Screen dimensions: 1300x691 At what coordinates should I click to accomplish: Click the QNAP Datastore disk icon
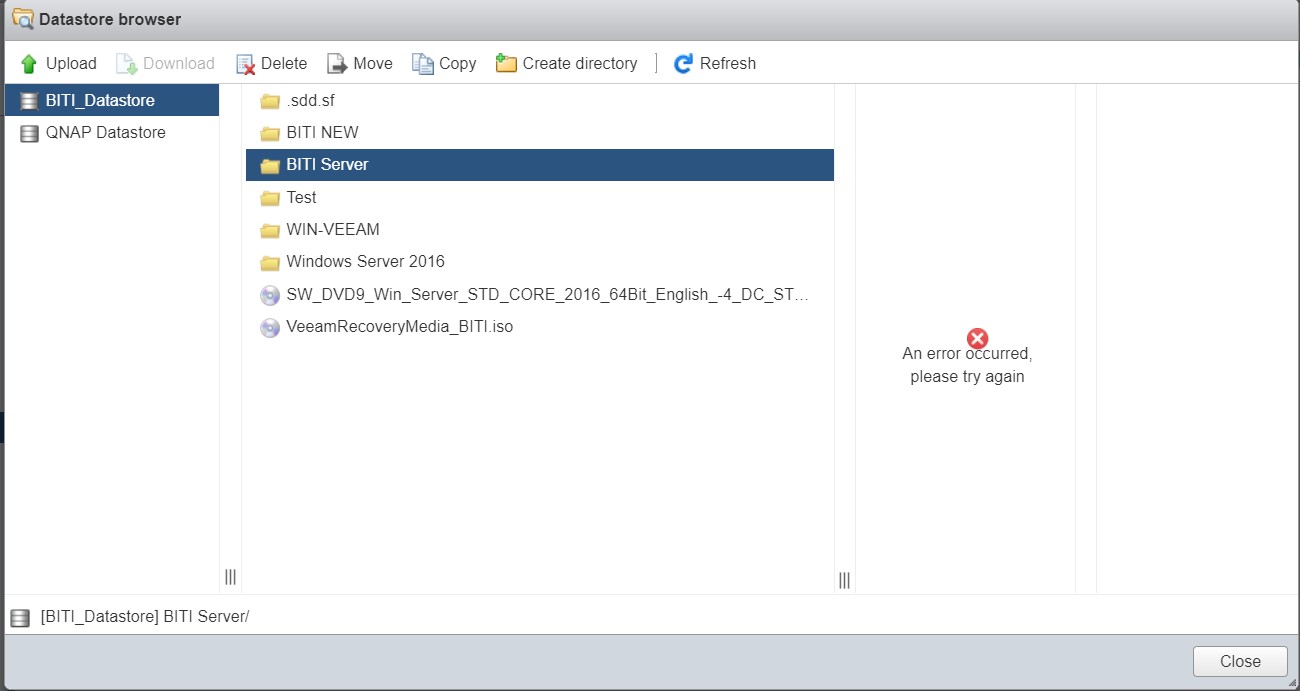pyautogui.click(x=29, y=133)
